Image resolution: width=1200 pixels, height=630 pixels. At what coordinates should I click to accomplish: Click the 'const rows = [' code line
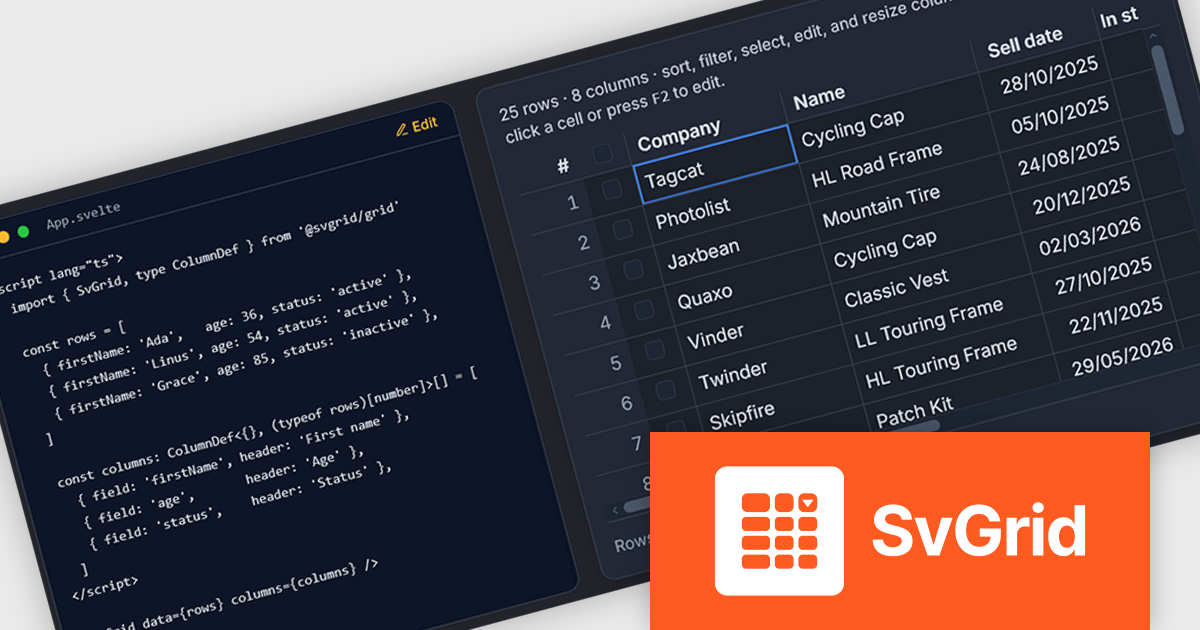(x=73, y=339)
